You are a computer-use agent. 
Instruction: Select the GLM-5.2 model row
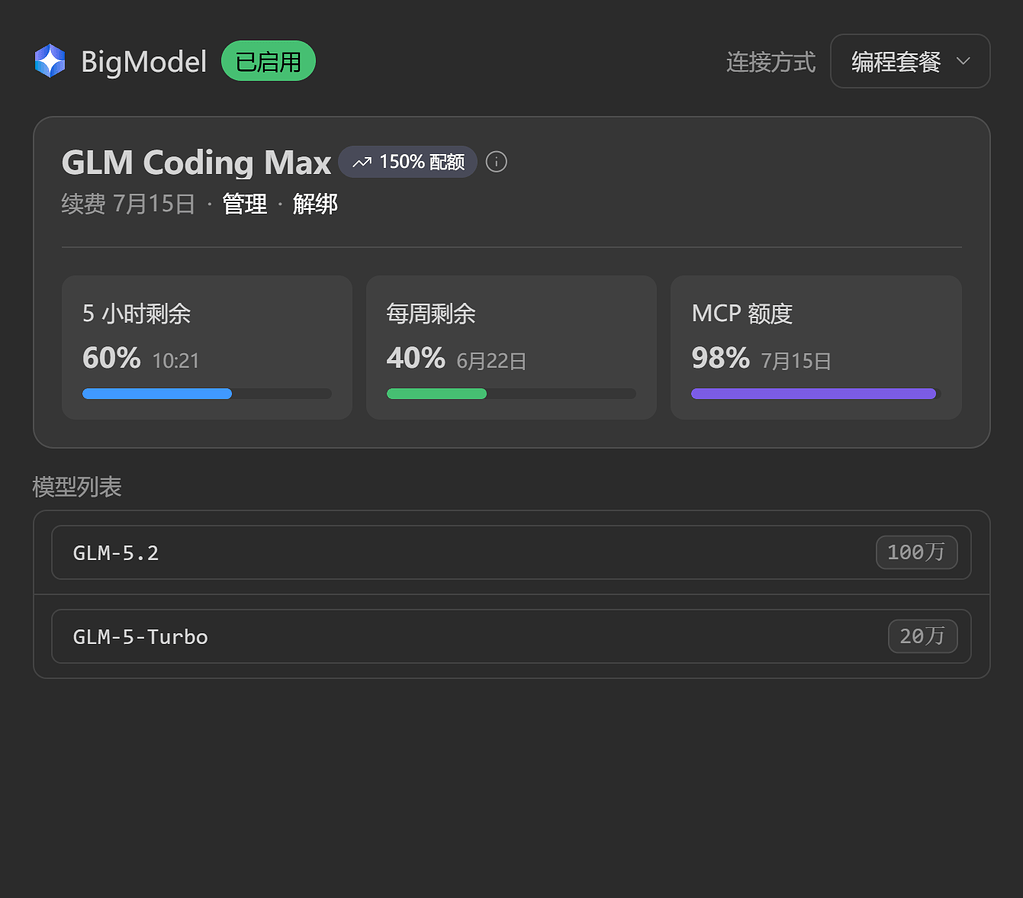pos(511,553)
